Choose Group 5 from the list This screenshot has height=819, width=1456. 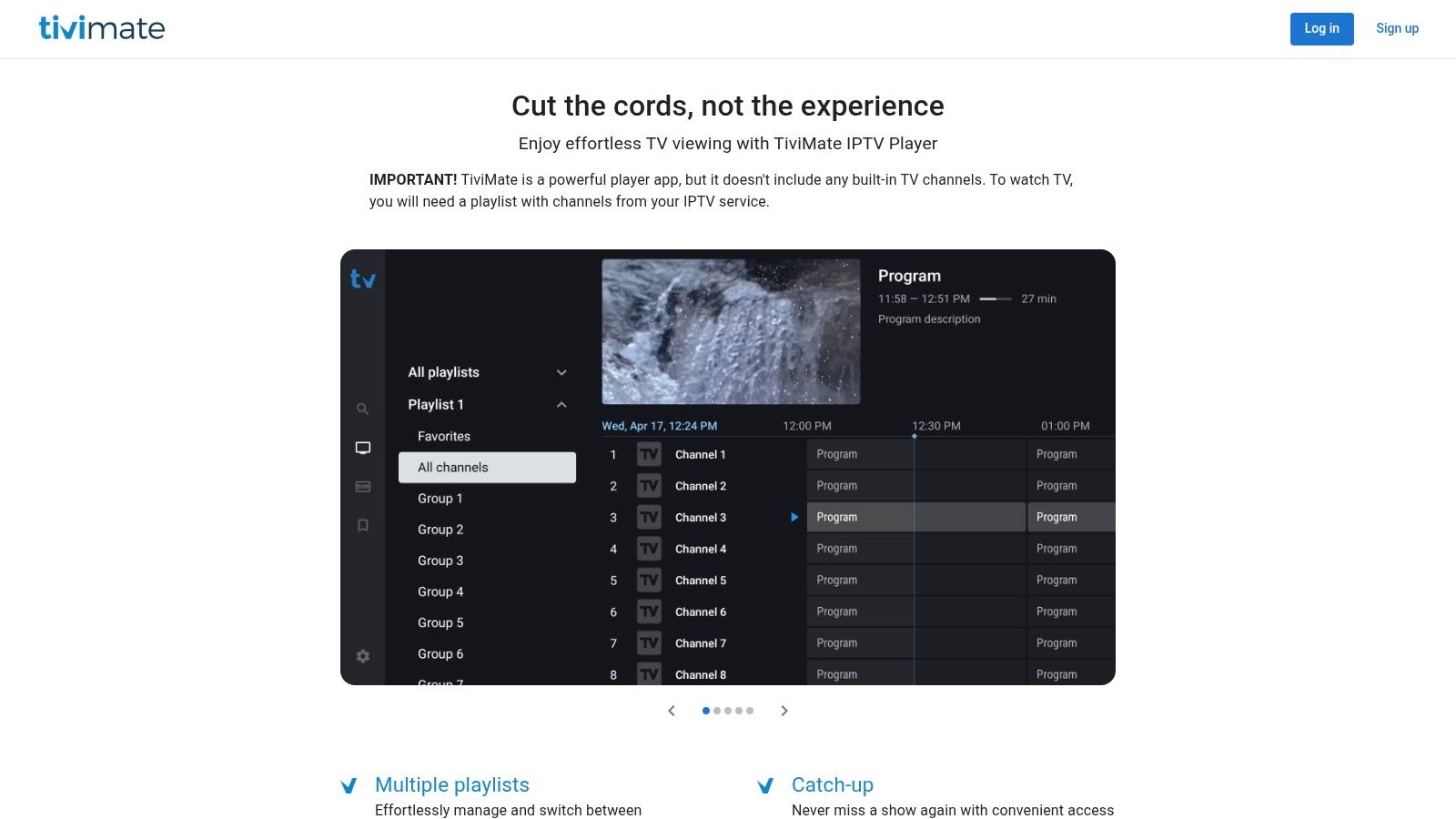click(x=440, y=622)
